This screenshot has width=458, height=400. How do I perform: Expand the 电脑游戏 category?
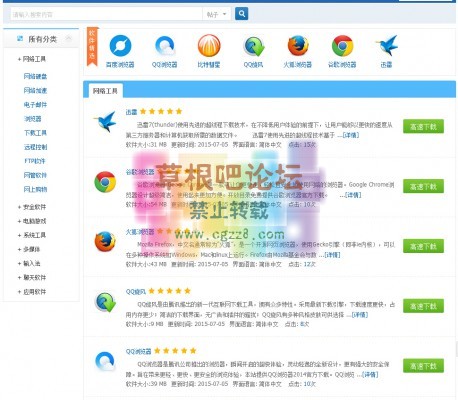click(x=32, y=221)
